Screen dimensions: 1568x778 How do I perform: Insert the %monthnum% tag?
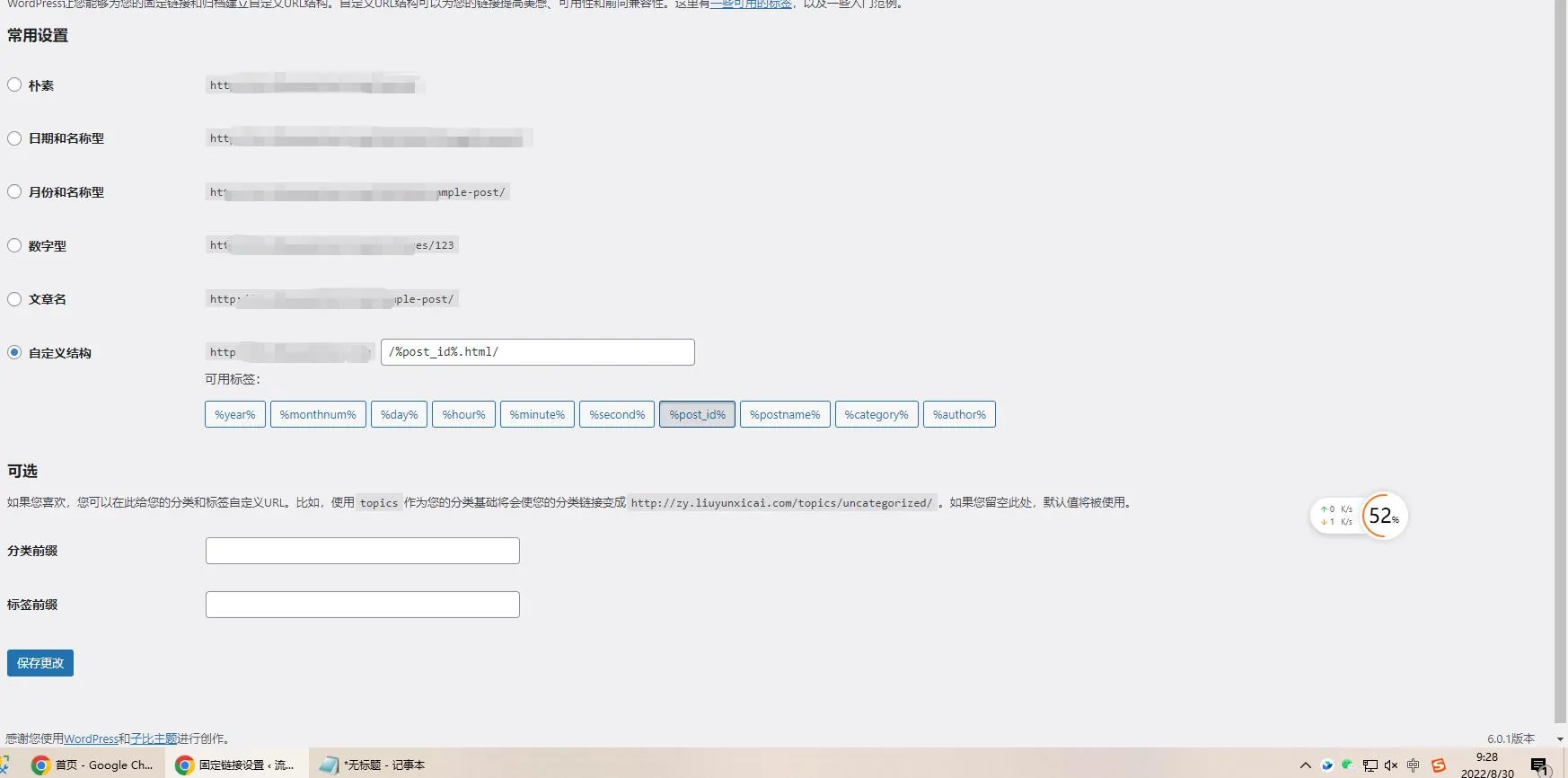coord(318,414)
